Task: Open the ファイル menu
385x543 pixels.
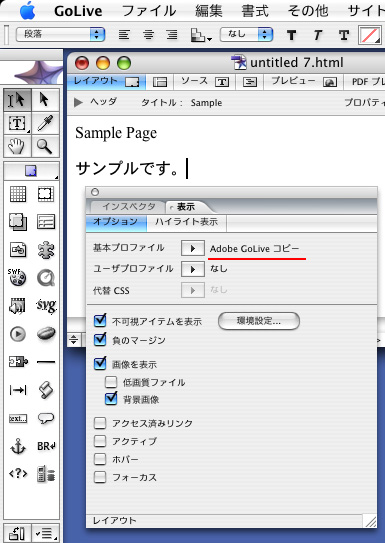Action: pos(149,11)
